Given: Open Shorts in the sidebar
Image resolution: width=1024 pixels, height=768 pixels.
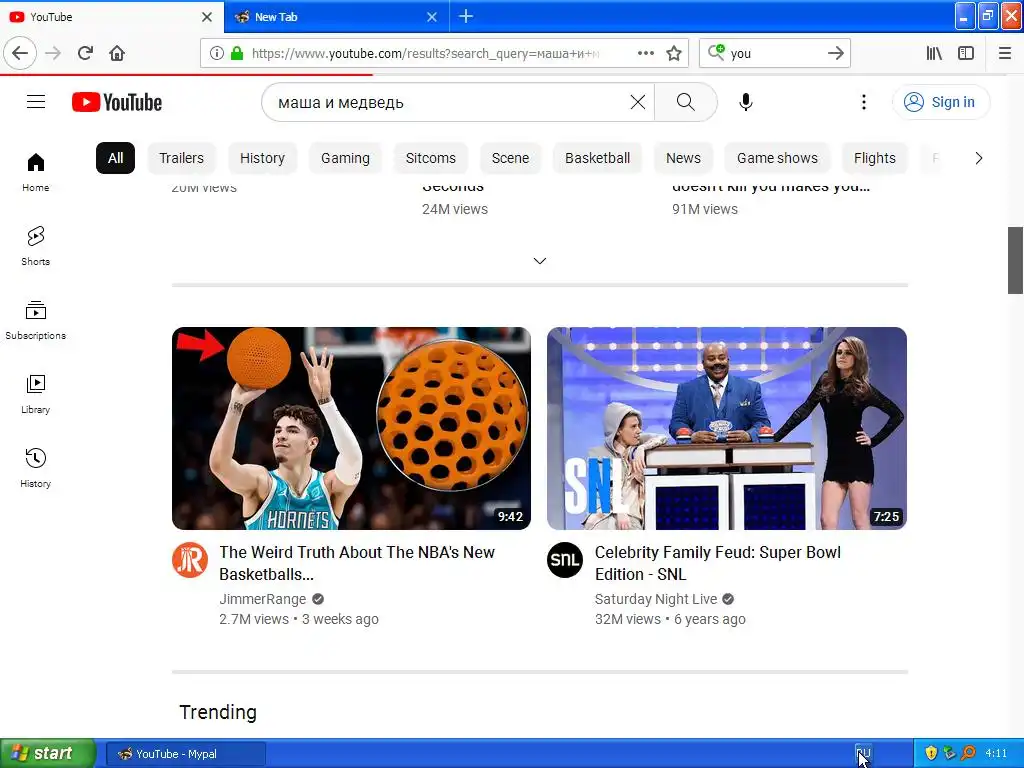Looking at the screenshot, I should click(35, 246).
